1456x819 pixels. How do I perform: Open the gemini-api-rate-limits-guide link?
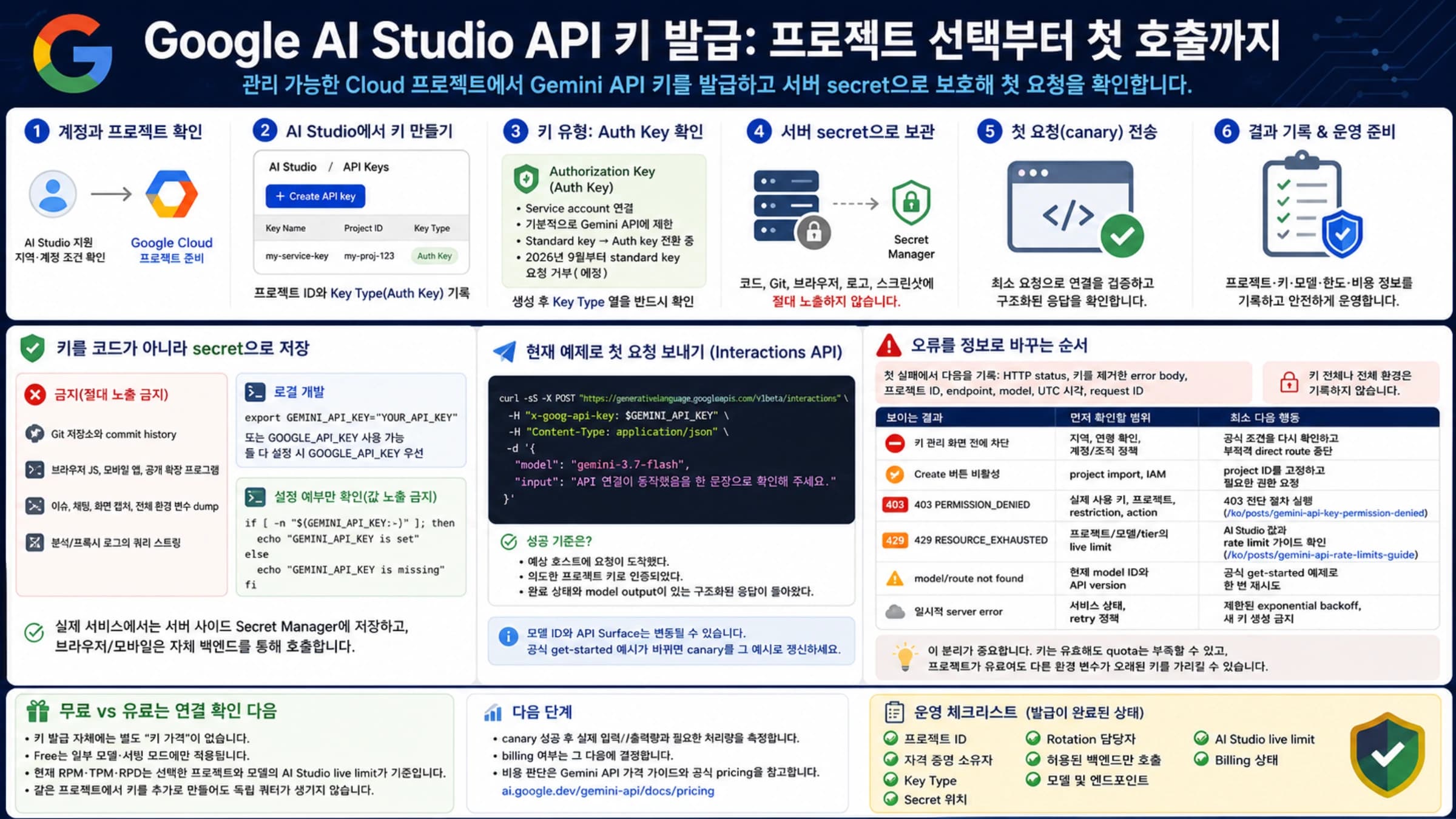pos(1321,555)
